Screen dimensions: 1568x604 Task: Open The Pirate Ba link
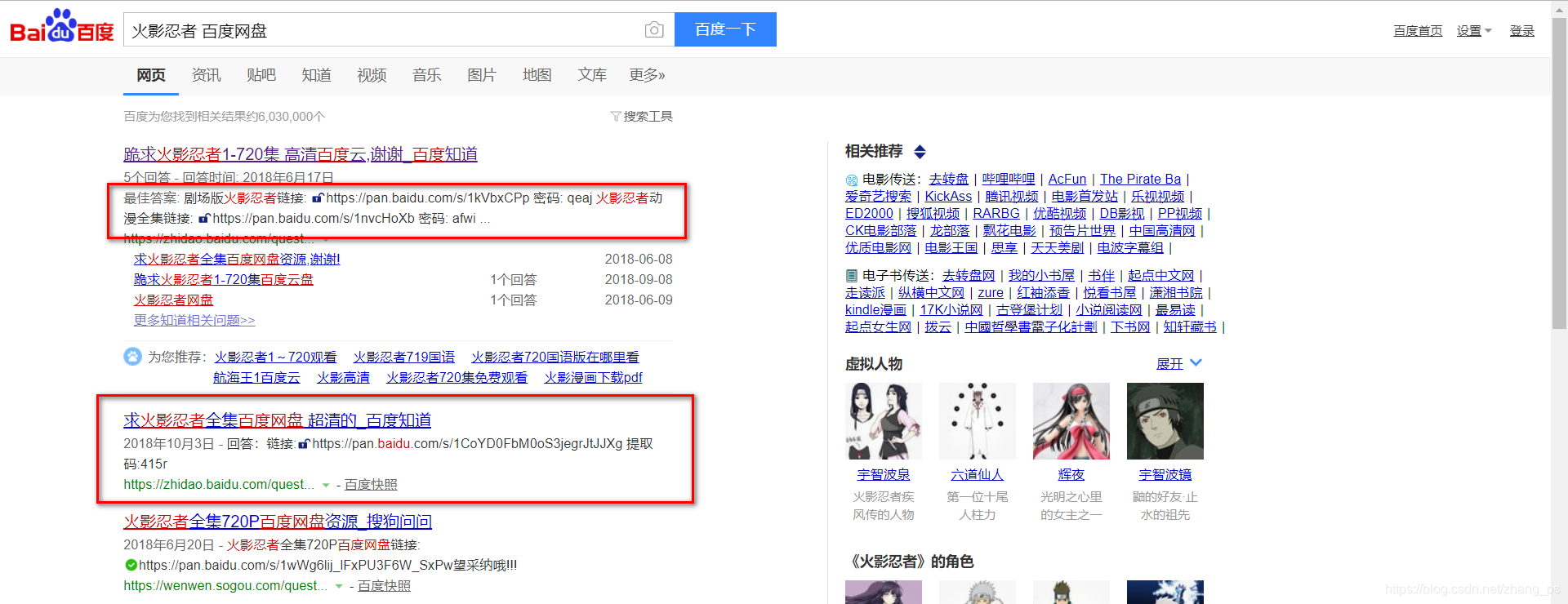point(1140,179)
